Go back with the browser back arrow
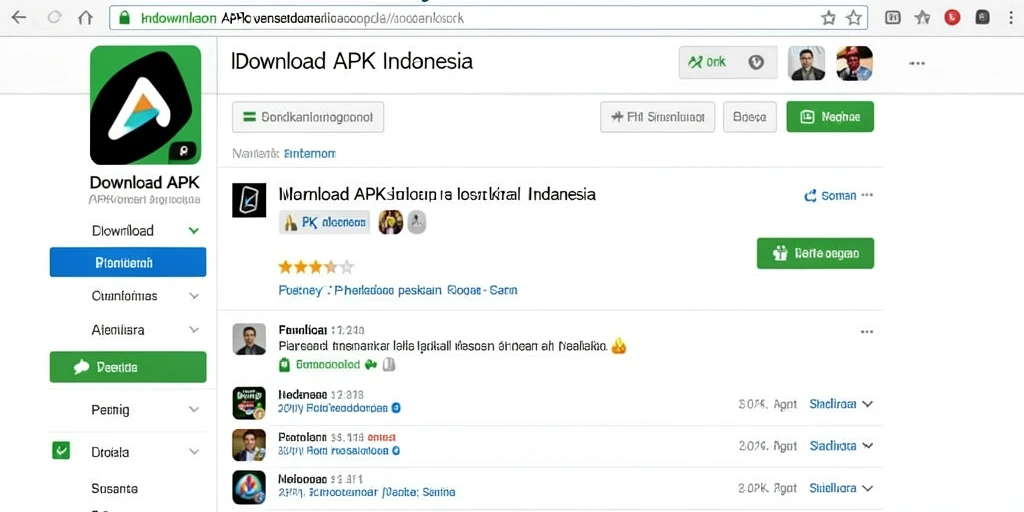 click(x=18, y=18)
